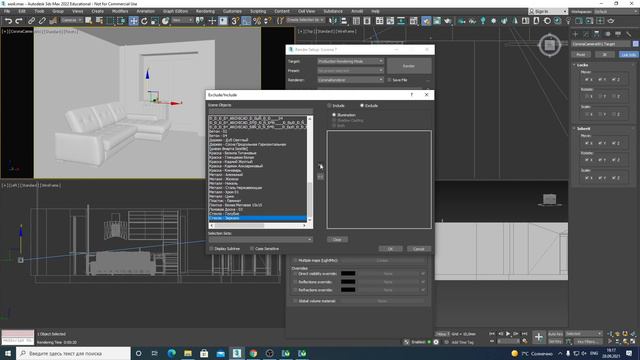Activate the Select and Link chain icon
Screen dimensions: 640x360
(x=31, y=20)
